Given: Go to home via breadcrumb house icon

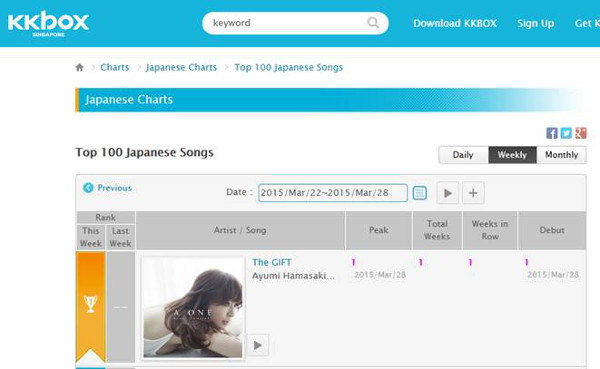Looking at the screenshot, I should click(80, 67).
